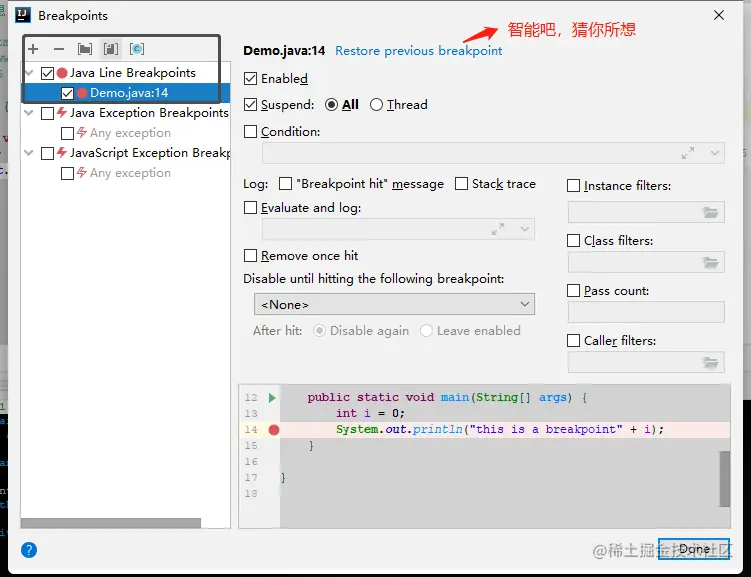
Task: Click the IntelliJ logo in title bar
Action: [23, 15]
